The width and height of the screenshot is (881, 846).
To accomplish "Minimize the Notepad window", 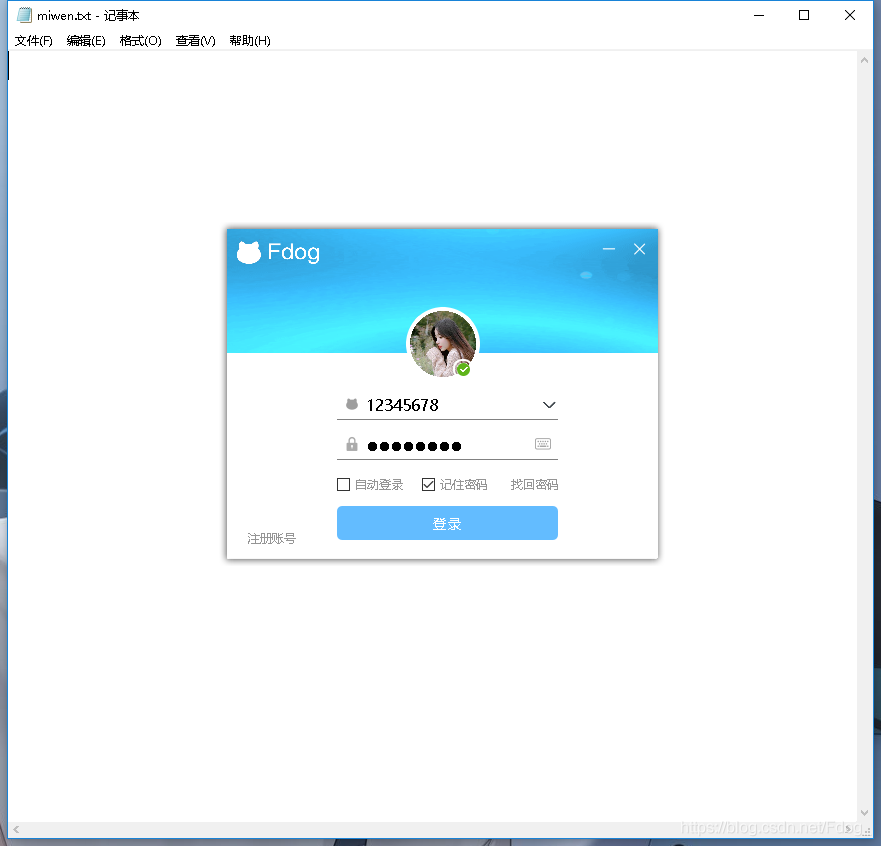I will [759, 15].
